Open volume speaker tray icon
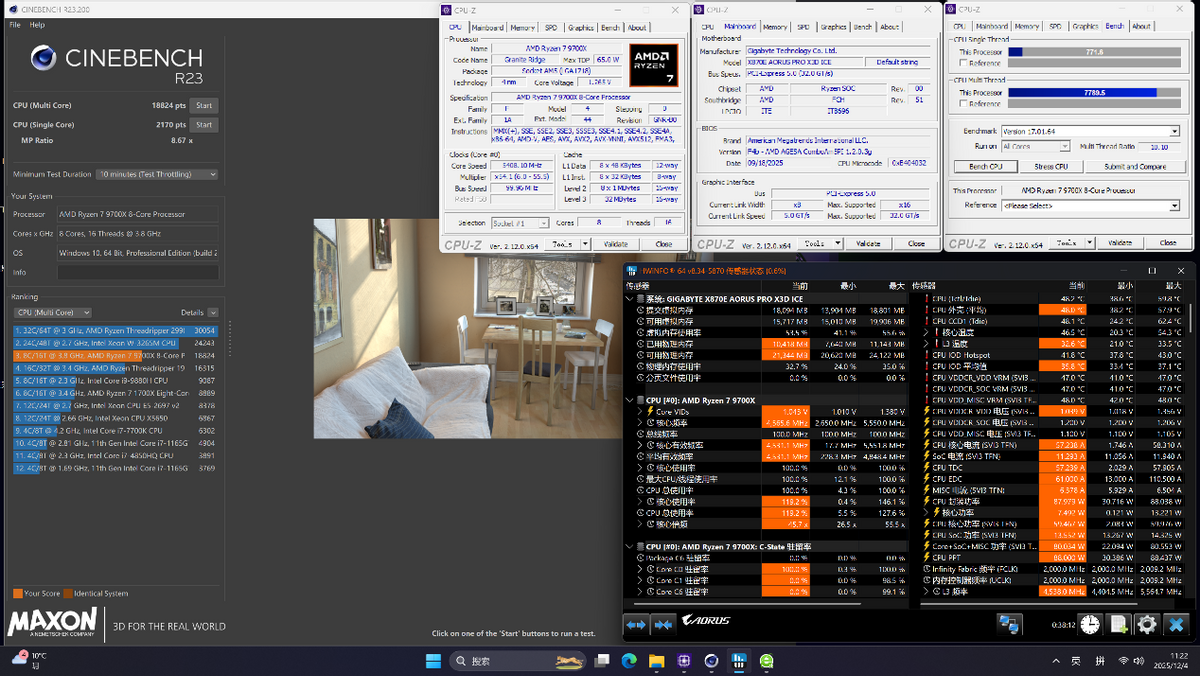This screenshot has width=1200, height=676. pyautogui.click(x=1139, y=660)
